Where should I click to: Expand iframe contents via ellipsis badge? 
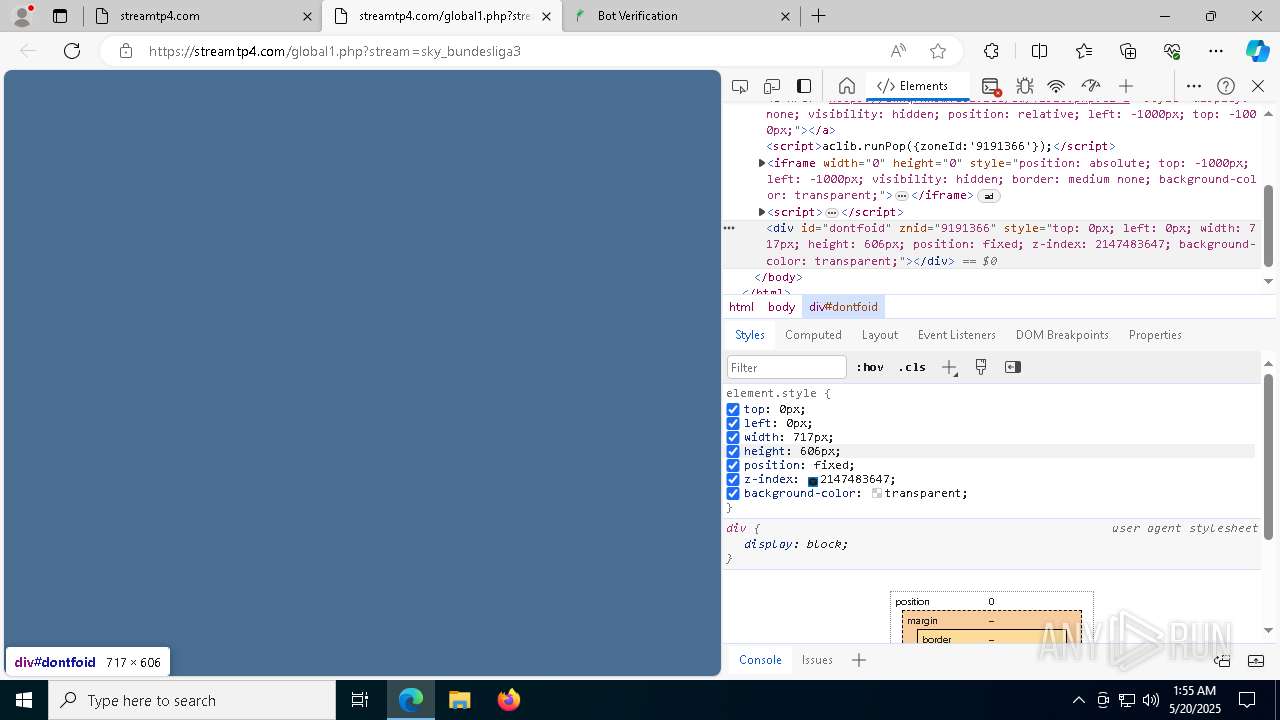(902, 196)
